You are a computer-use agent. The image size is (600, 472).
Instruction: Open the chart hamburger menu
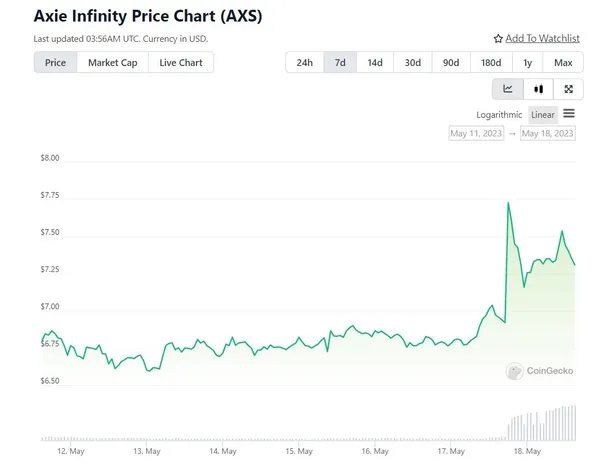(x=569, y=114)
